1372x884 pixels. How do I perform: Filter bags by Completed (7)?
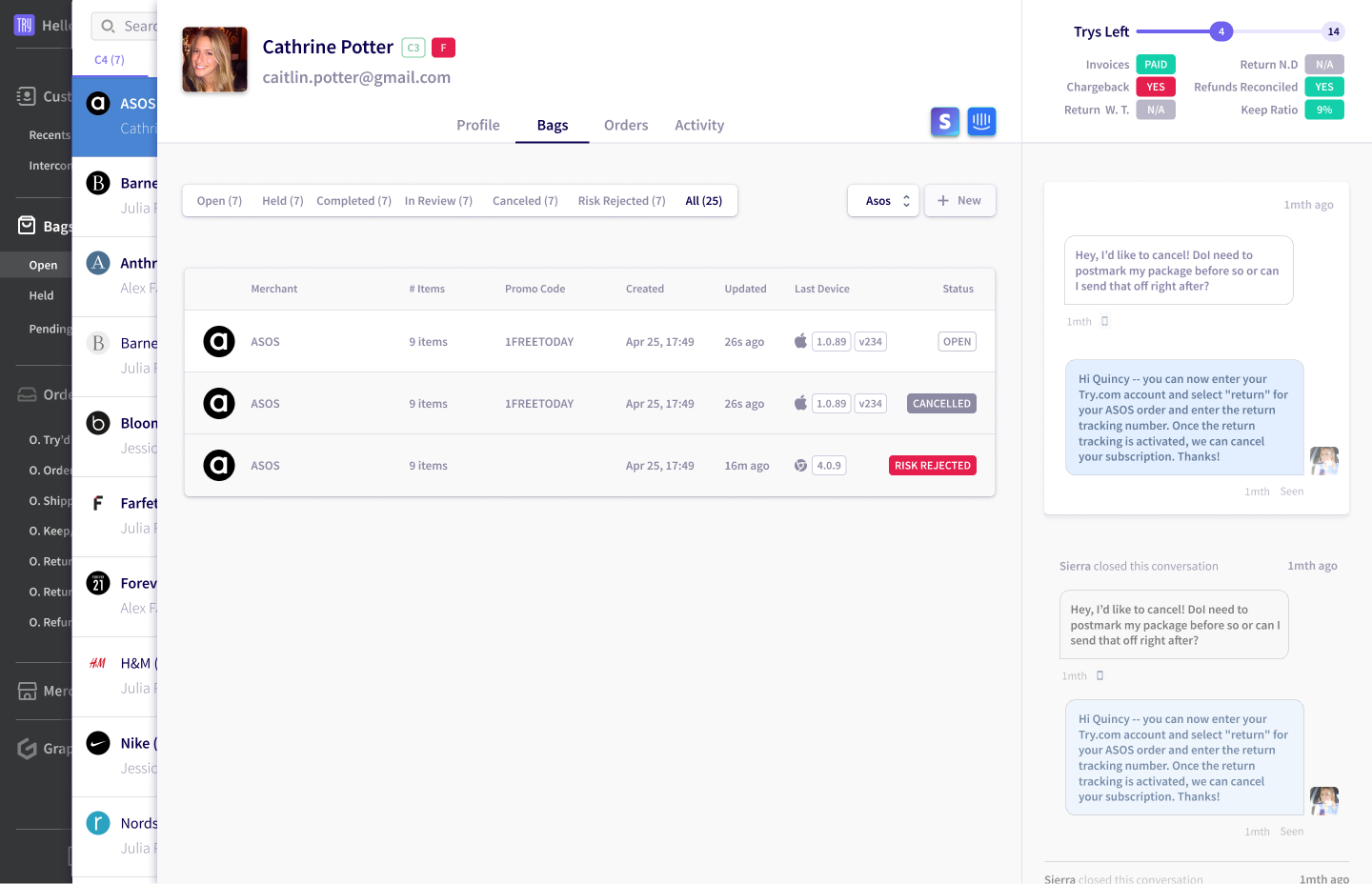tap(354, 201)
